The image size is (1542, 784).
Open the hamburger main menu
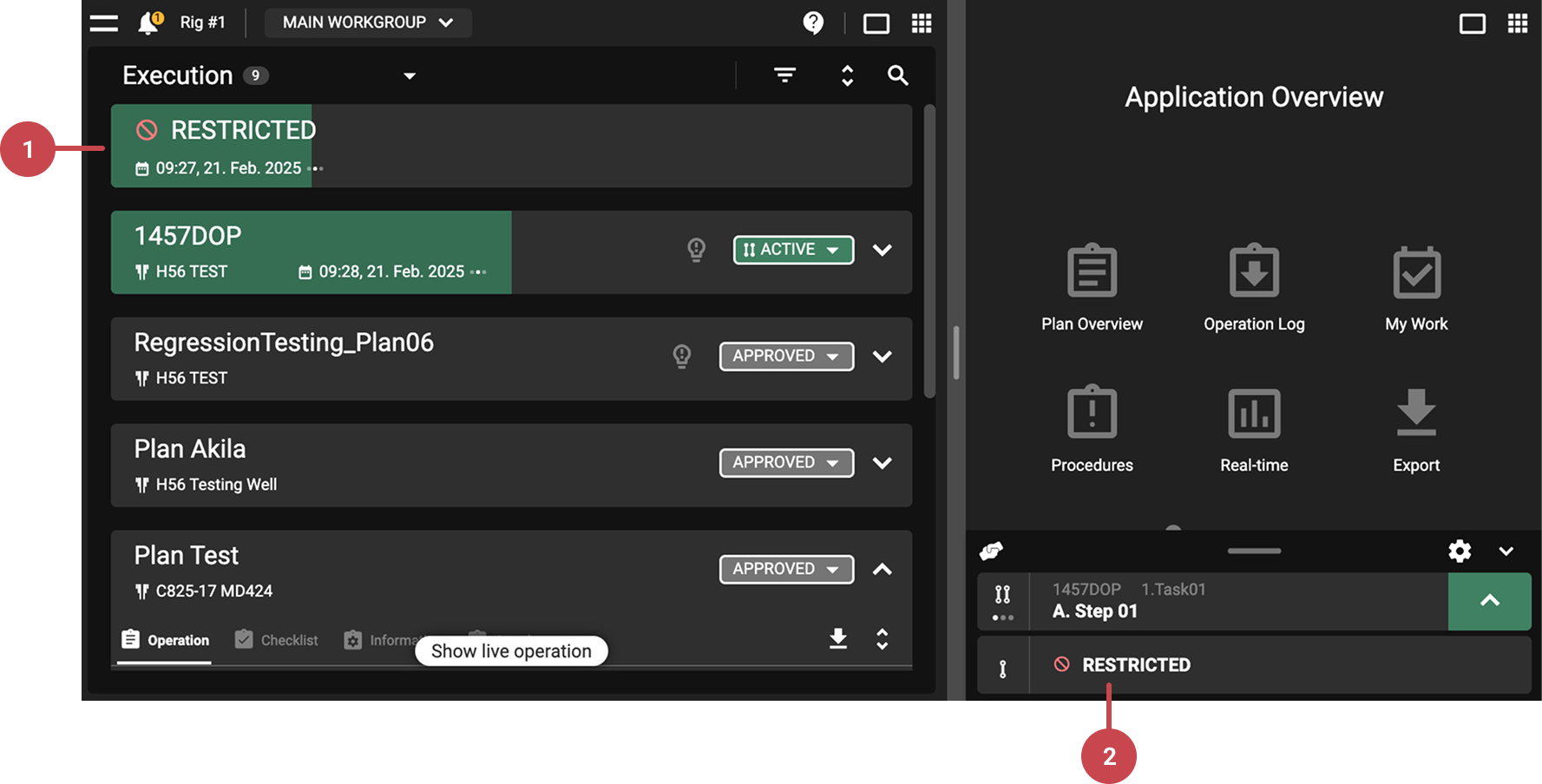coord(104,23)
